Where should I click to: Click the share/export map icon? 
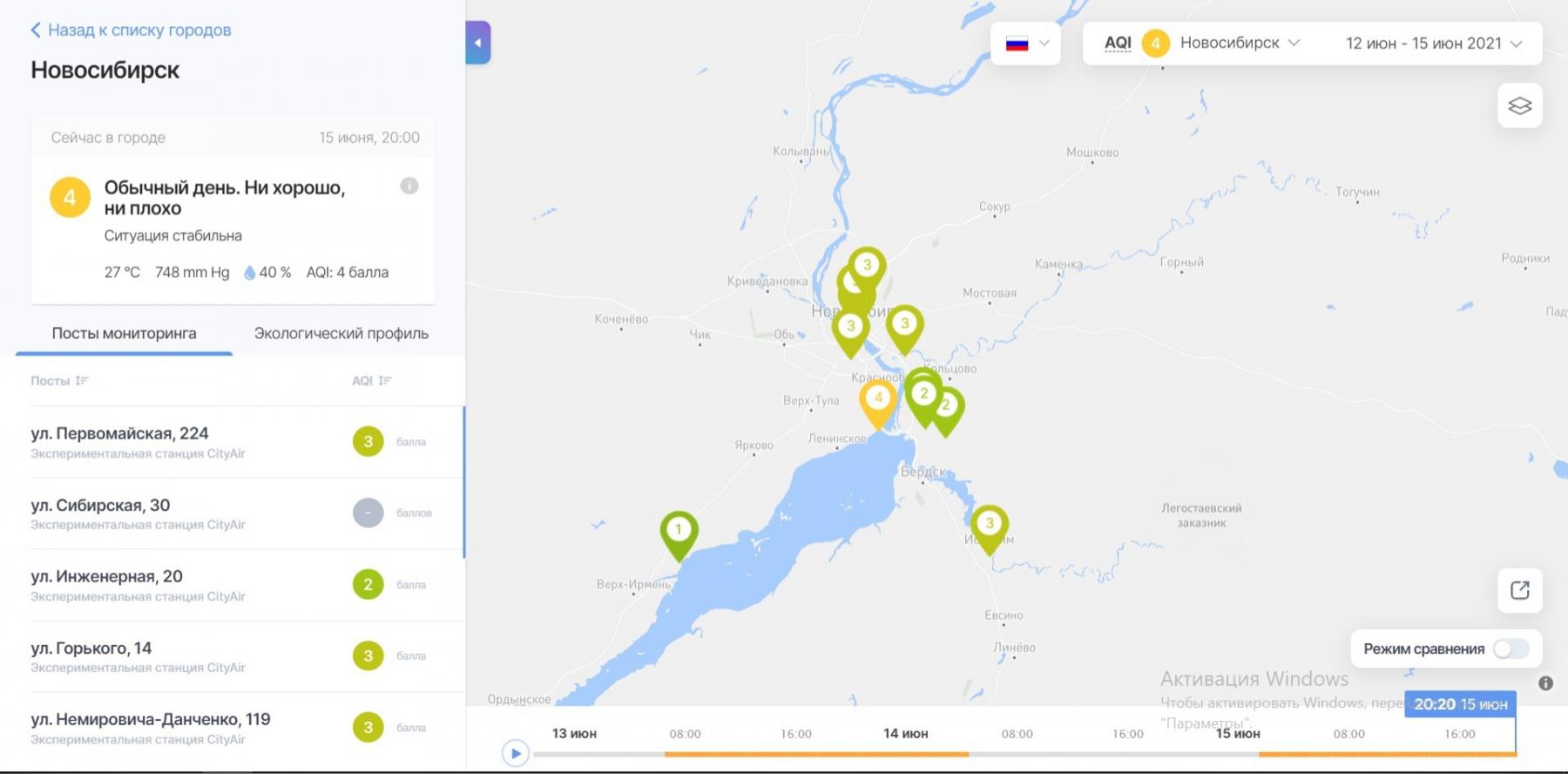[x=1520, y=590]
